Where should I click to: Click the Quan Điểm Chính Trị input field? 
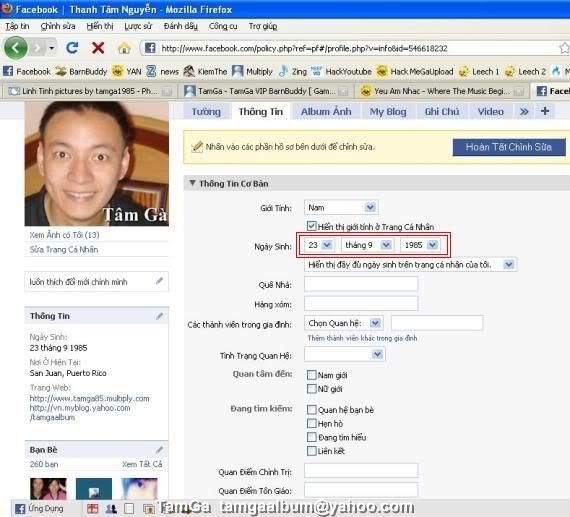[361, 470]
